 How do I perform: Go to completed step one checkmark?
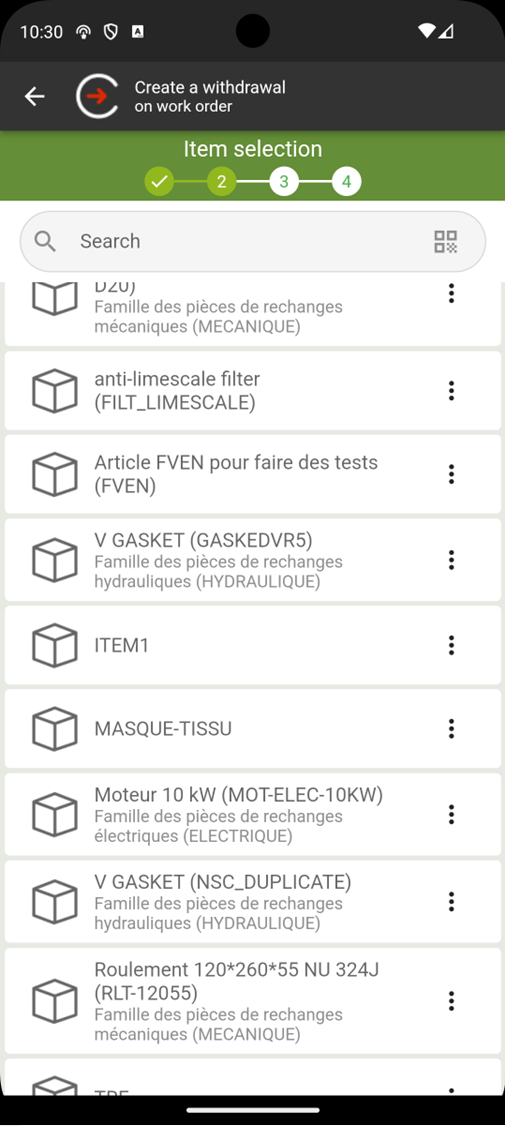point(159,182)
